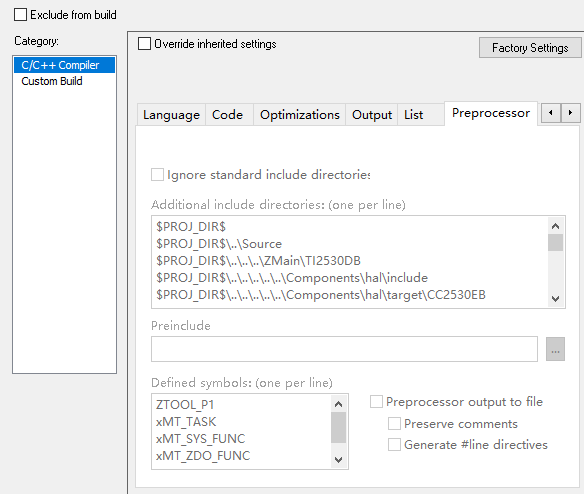Go to the Optimizations tab
584x494 pixels.
tap(300, 115)
